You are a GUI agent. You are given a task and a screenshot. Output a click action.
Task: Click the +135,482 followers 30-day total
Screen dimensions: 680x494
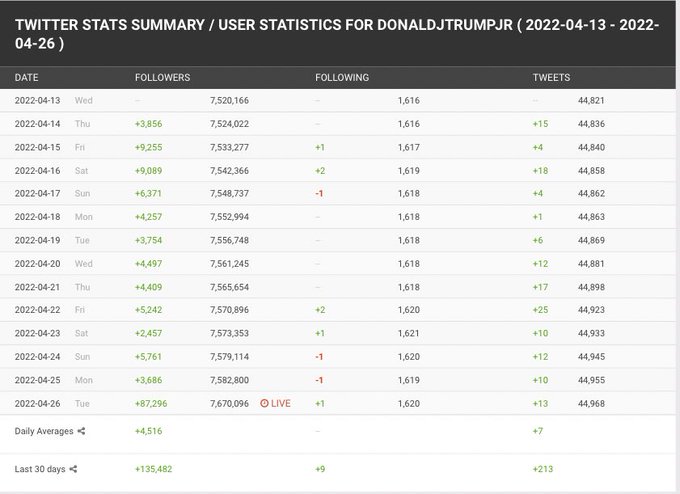[154, 469]
